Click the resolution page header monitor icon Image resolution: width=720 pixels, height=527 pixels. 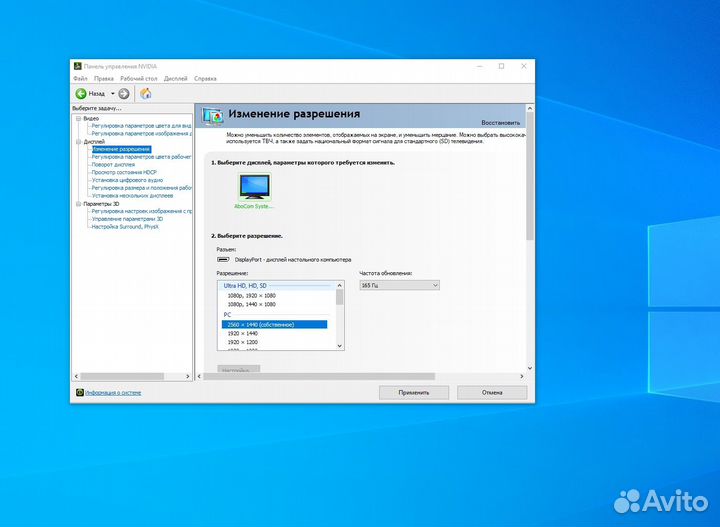point(212,115)
